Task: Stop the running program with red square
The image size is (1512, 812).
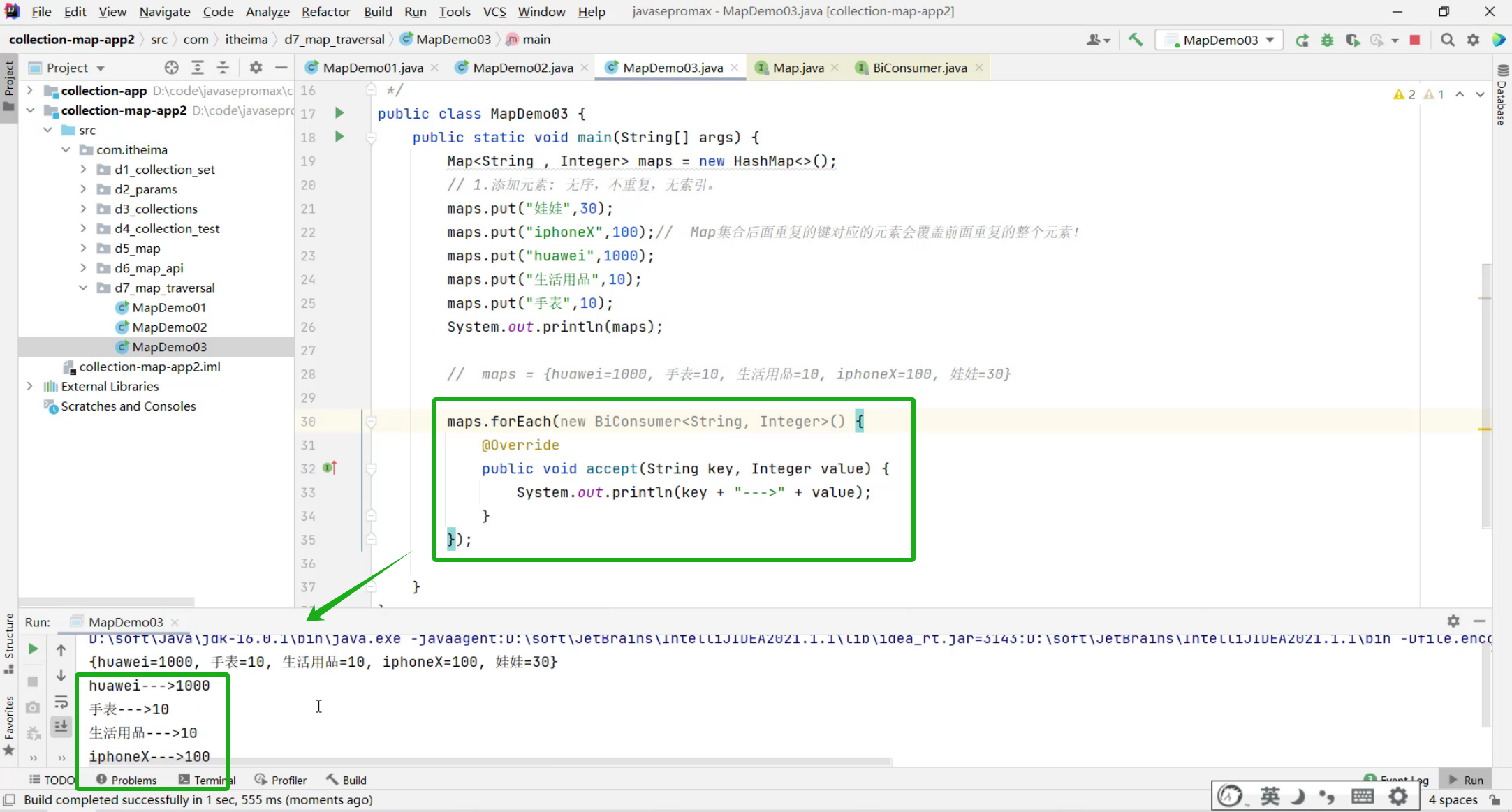Action: pyautogui.click(x=1415, y=40)
